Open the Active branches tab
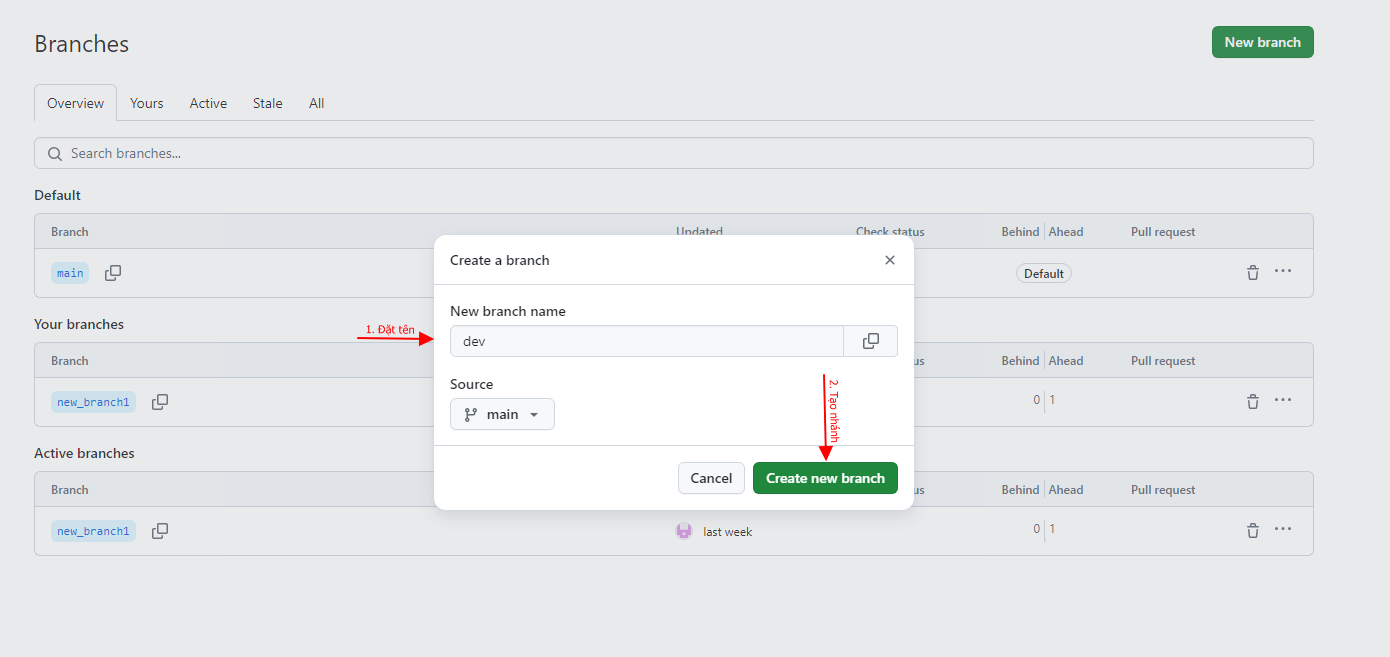Image resolution: width=1390 pixels, height=657 pixels. point(208,103)
